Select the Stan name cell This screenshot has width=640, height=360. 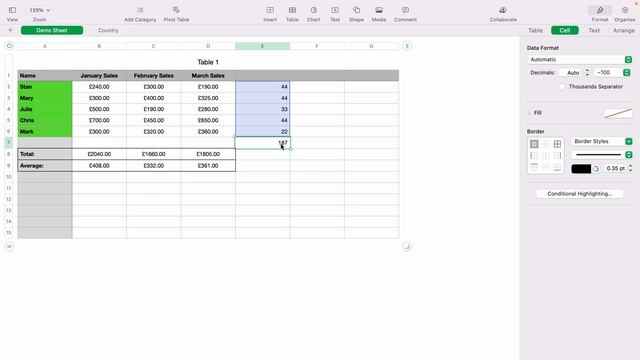click(45, 87)
